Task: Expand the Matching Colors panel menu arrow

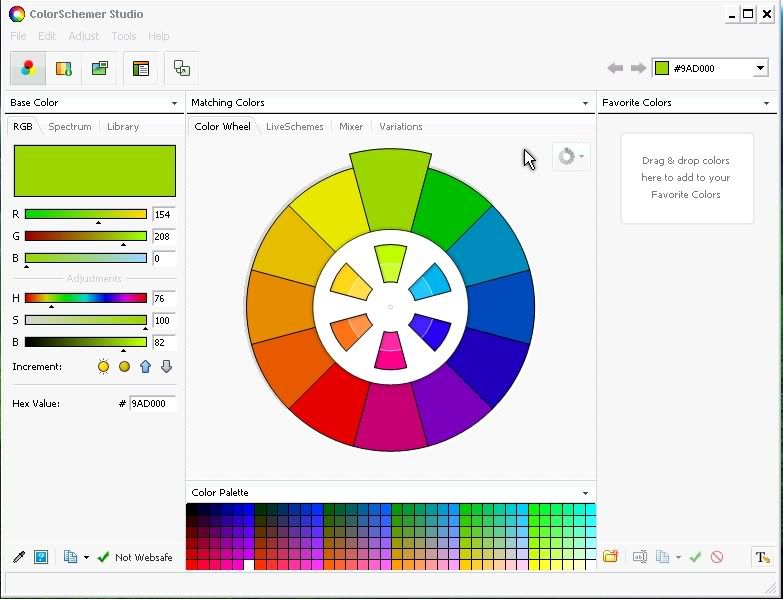Action: coord(585,103)
